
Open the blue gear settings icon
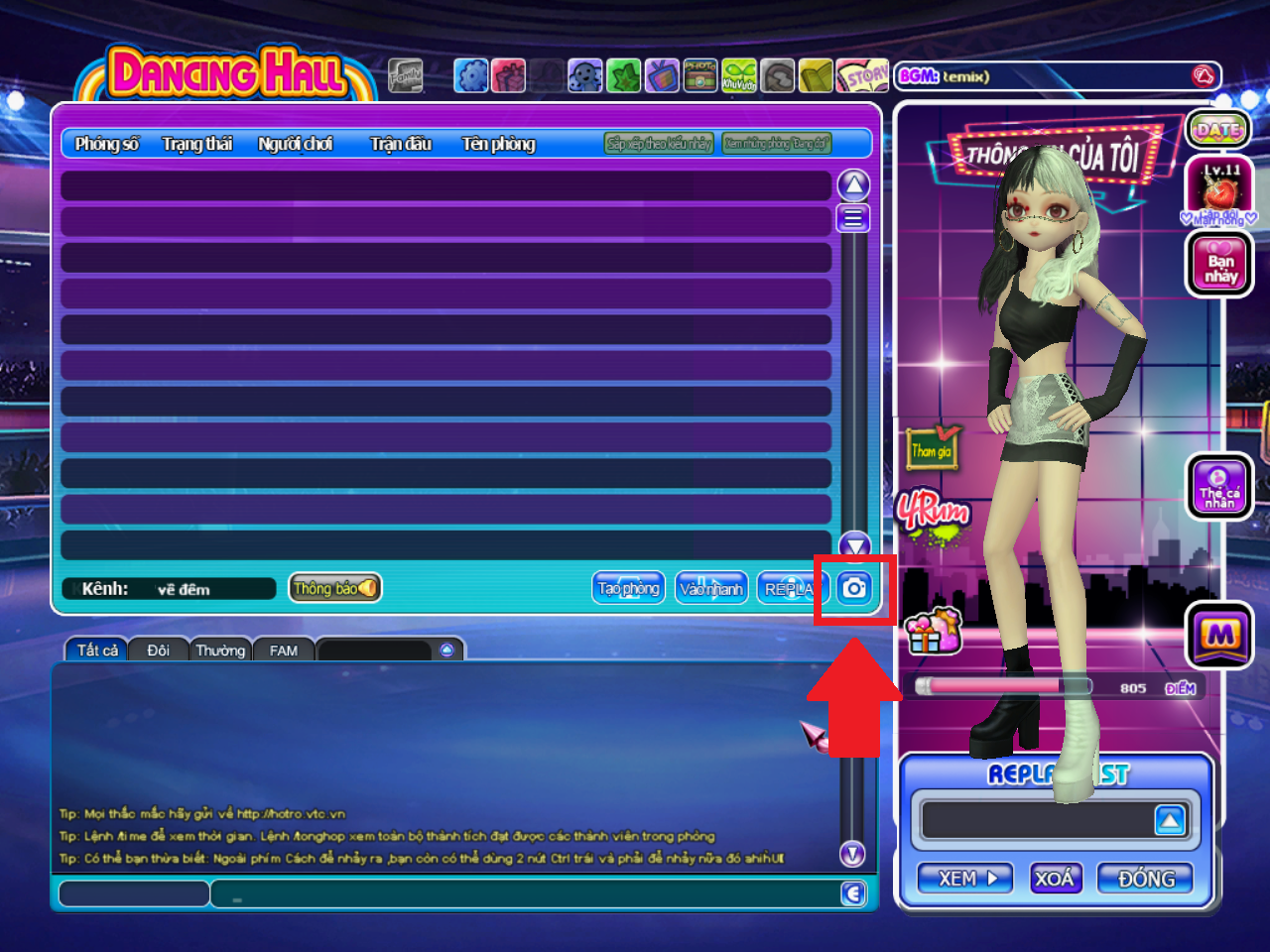[471, 75]
